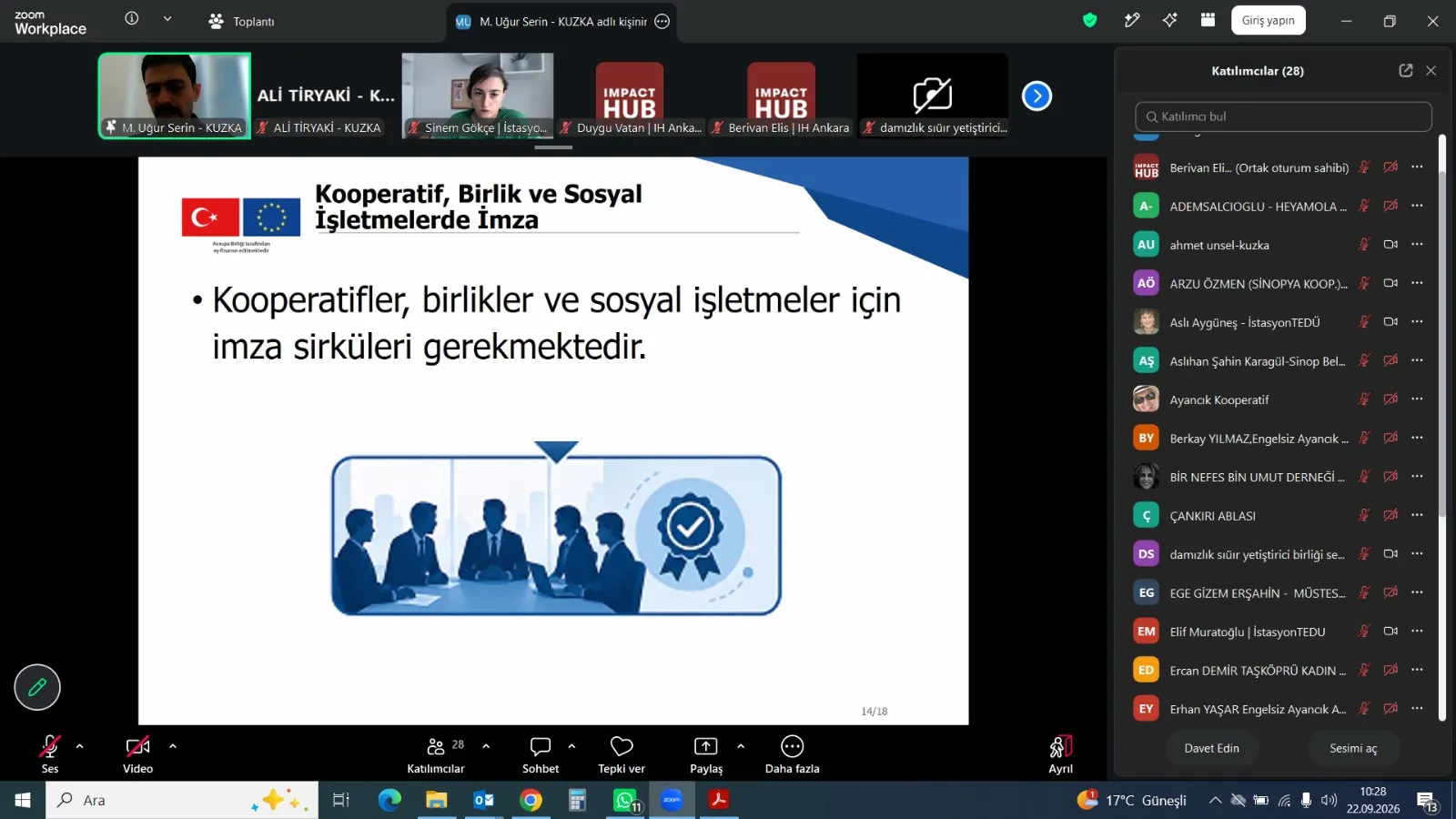1456x819 pixels.
Task: Show next video thumbnails with arrow
Action: [x=1036, y=96]
